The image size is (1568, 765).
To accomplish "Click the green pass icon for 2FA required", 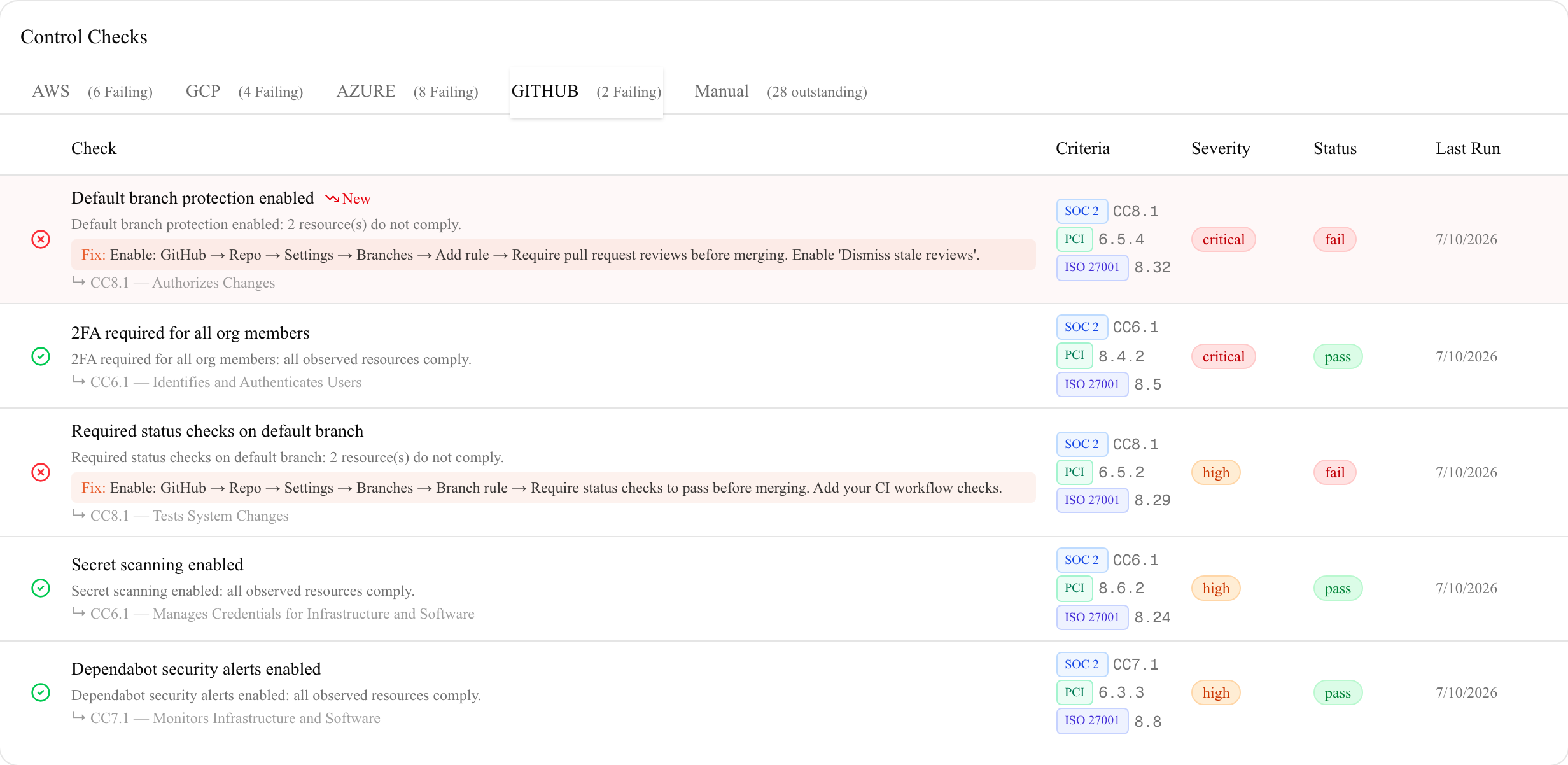I will pos(41,356).
